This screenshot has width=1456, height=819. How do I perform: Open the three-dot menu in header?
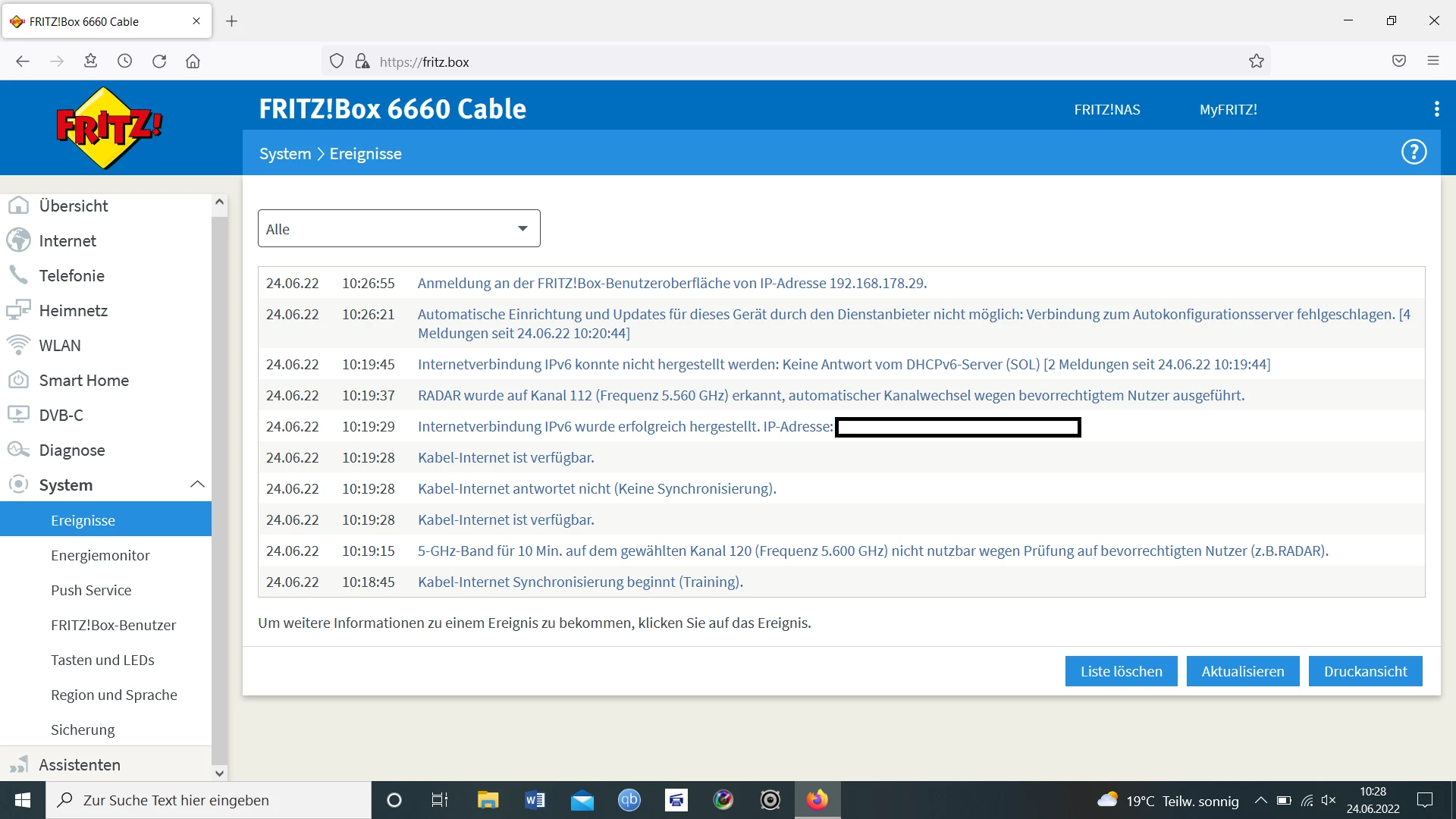pos(1436,109)
